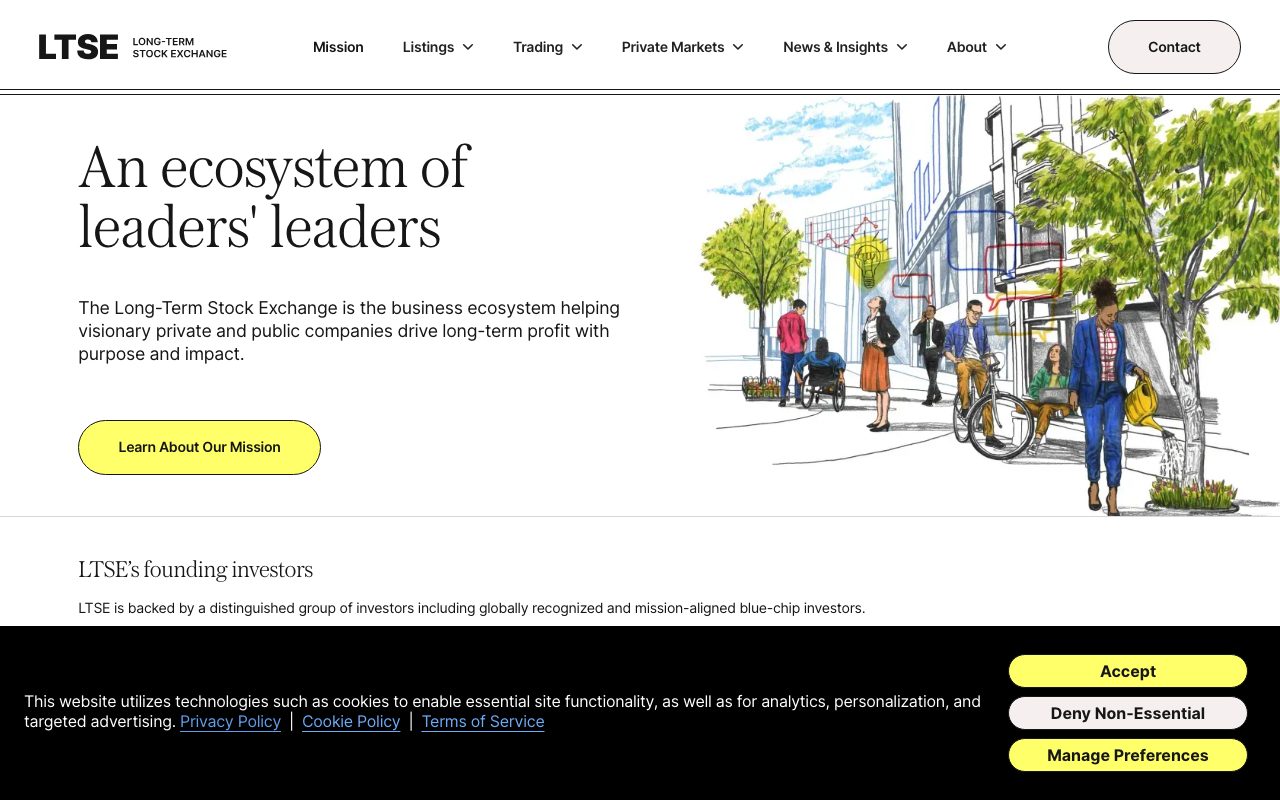Click the 'LTSE's founding investors' heading

pos(196,569)
